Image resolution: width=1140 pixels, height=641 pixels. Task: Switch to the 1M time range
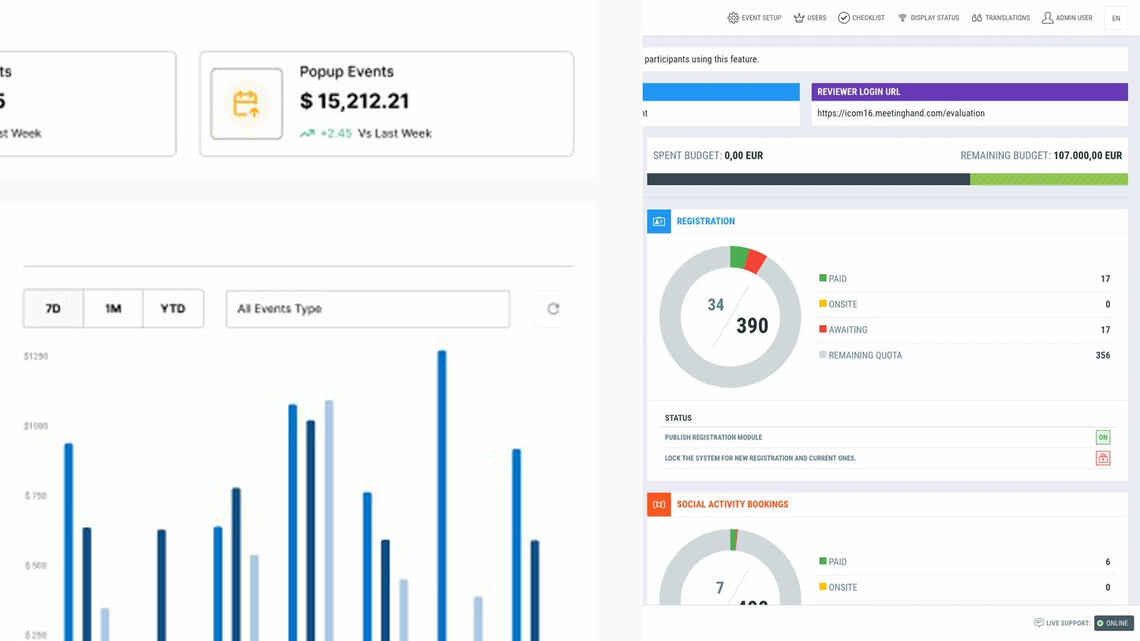click(x=113, y=309)
